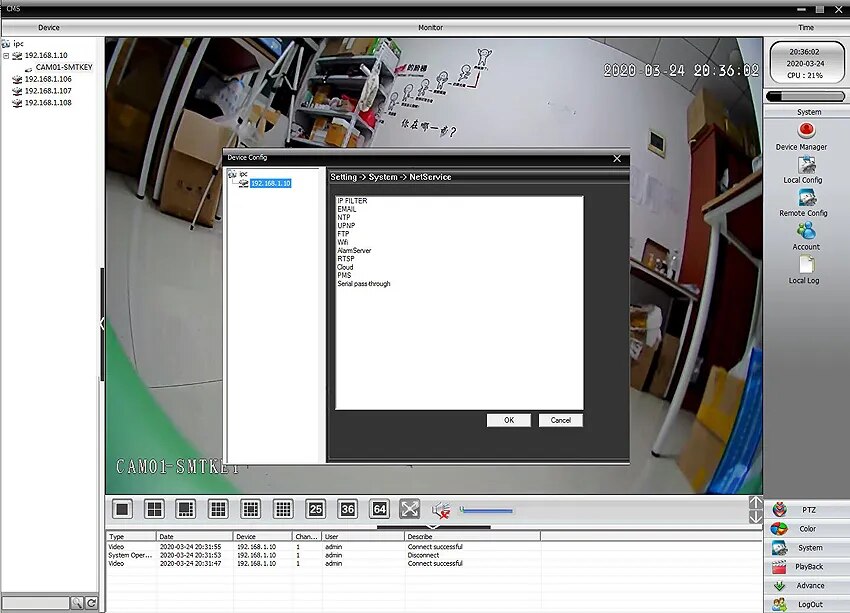
Task: Open the Advance panel
Action: click(x=807, y=585)
